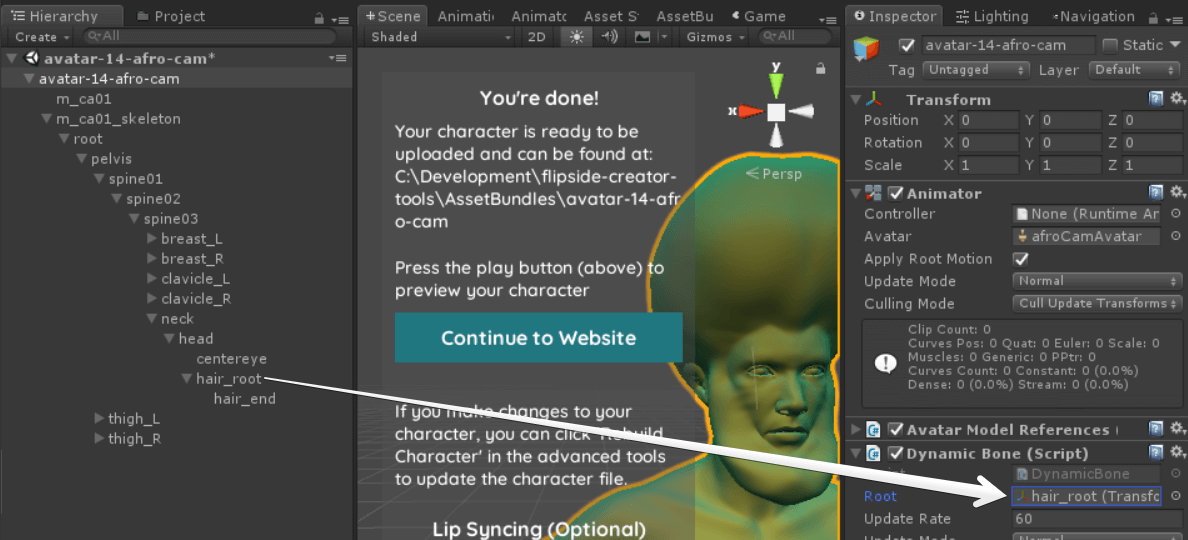Click the GameObject name field
Image resolution: width=1188 pixels, height=540 pixels.
coord(1008,45)
